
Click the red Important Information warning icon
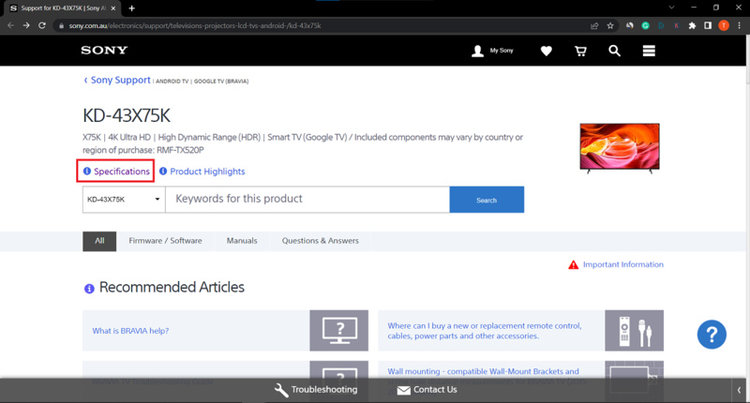(x=573, y=265)
